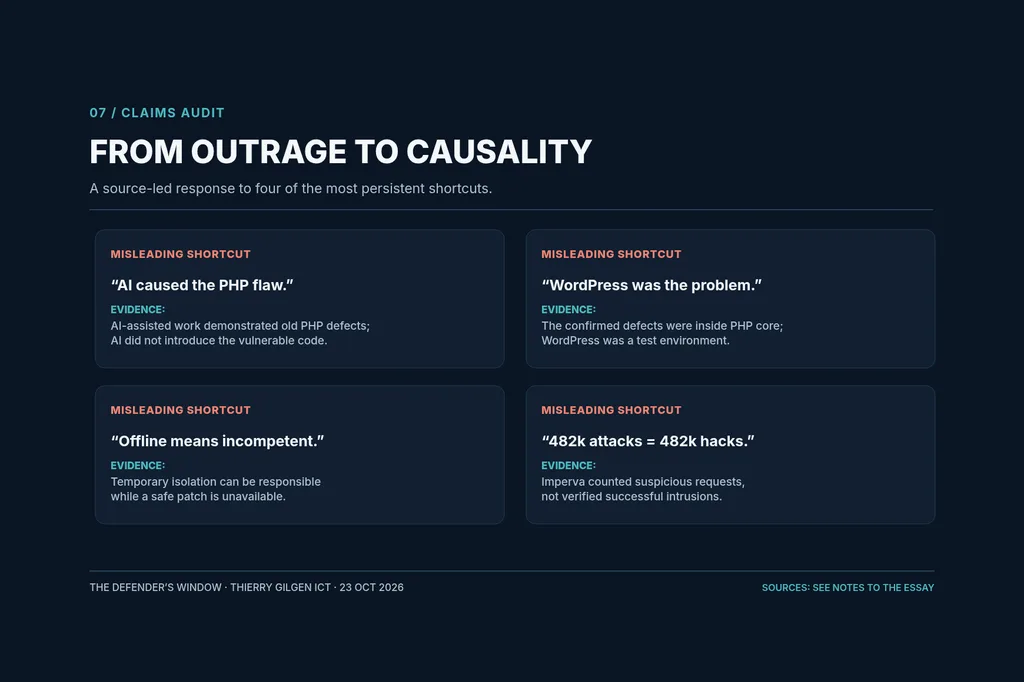Click the quote "482k attacks = 482k hacks."
Viewport: 1024px width, 682px height.
click(x=647, y=441)
